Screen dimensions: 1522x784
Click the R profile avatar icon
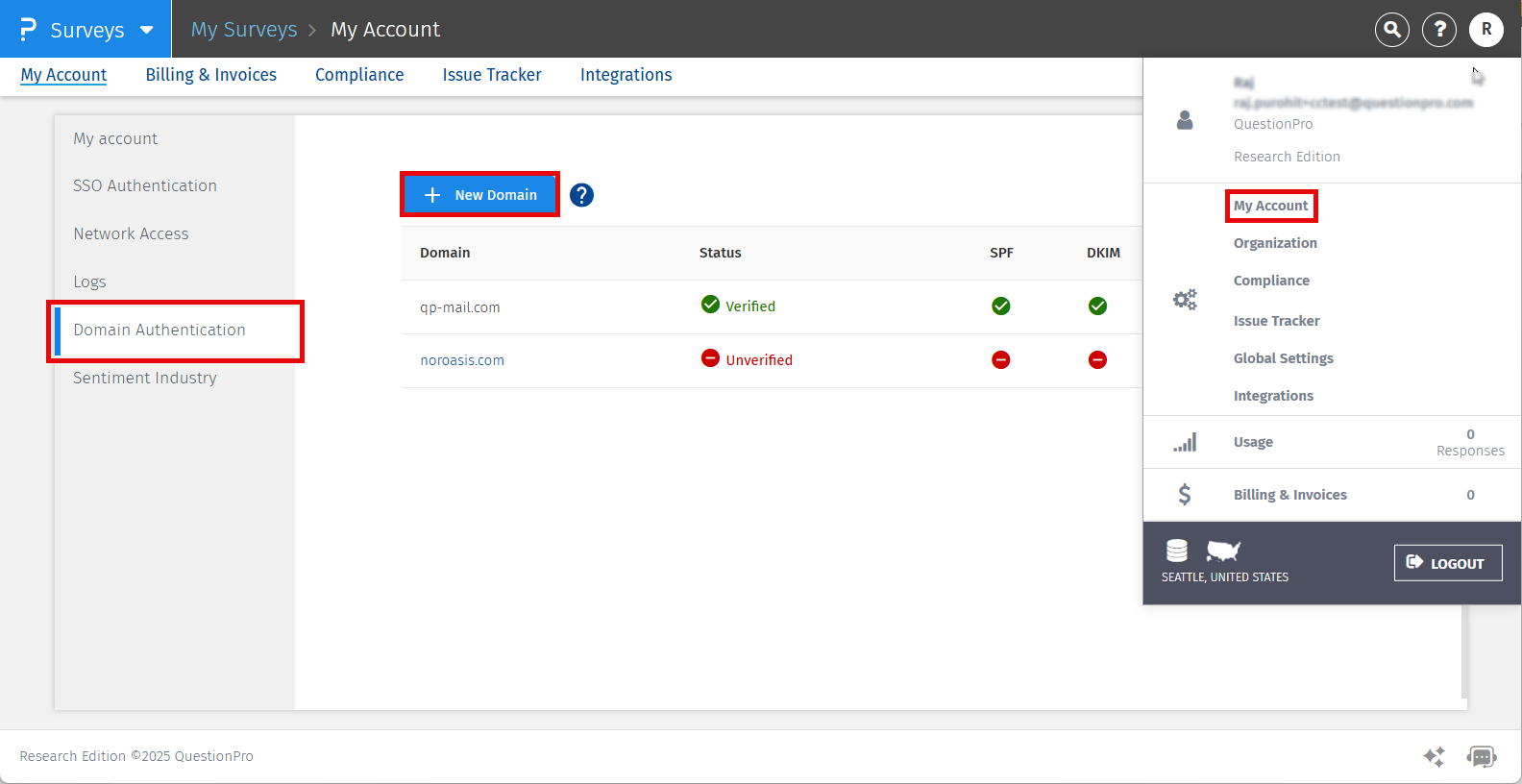point(1485,30)
